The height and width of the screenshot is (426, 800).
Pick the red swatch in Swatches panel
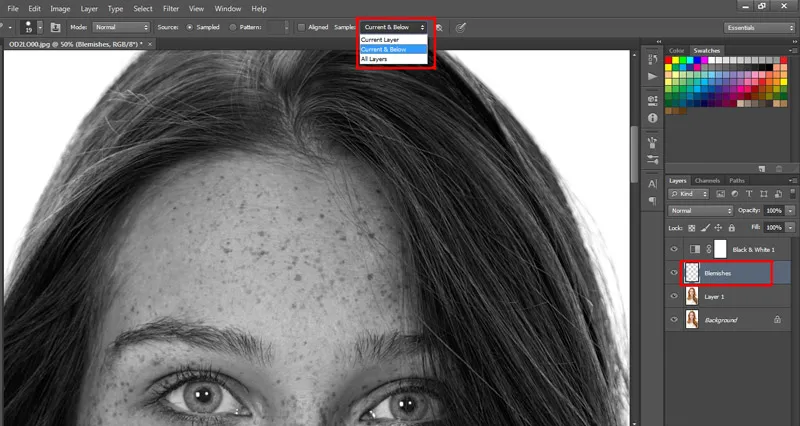tap(668, 60)
